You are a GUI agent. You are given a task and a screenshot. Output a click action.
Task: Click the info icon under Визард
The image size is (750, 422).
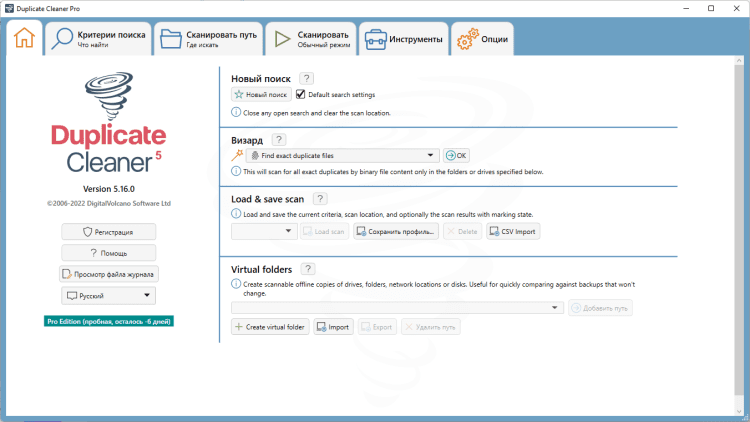(236, 171)
